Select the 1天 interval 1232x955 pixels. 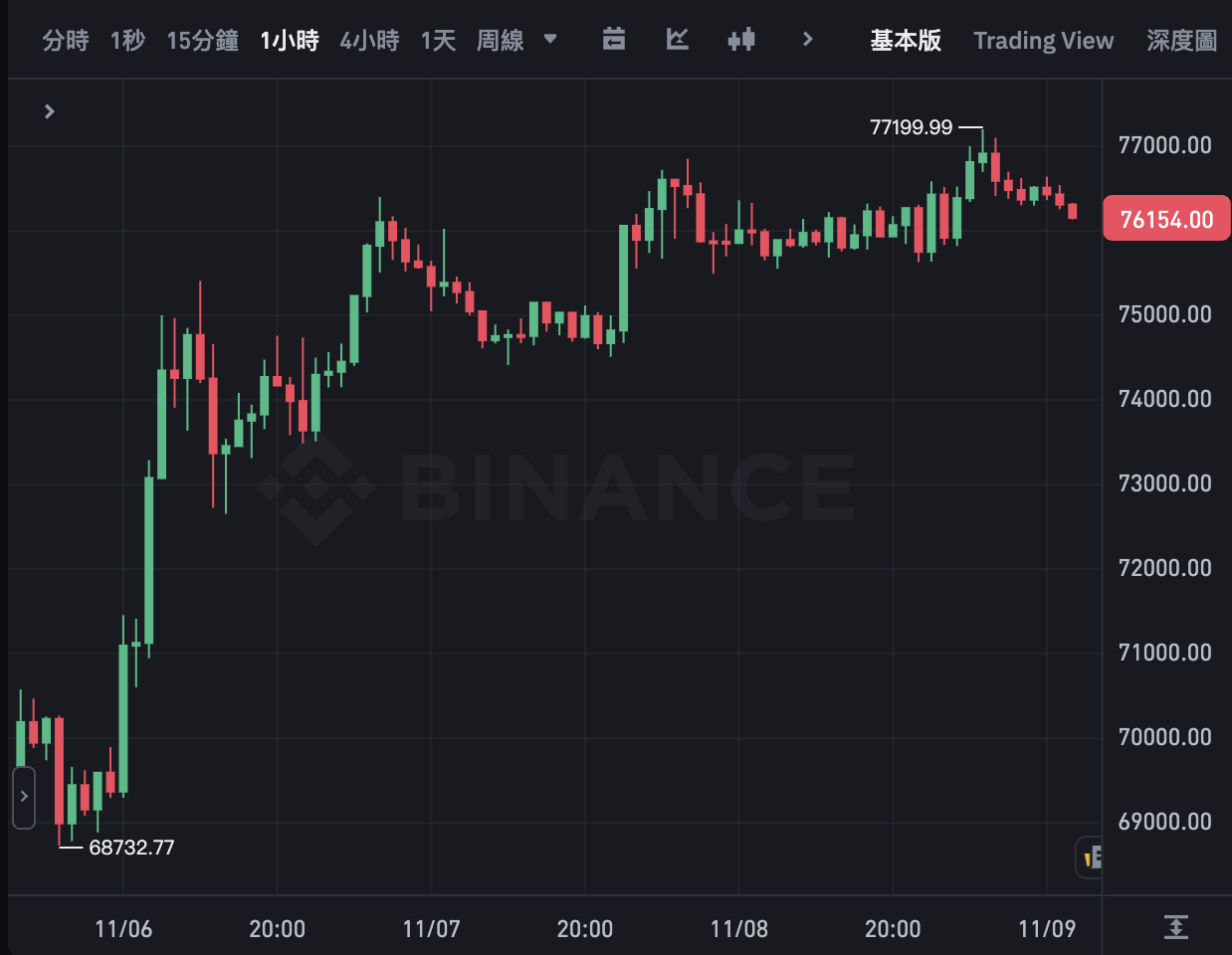tap(438, 41)
